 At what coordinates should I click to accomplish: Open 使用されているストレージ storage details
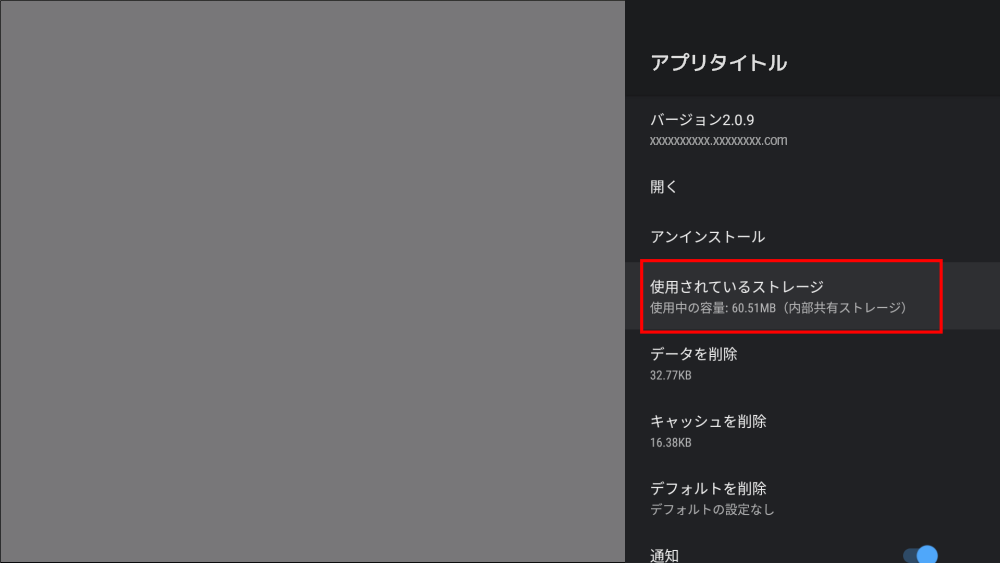(812, 296)
